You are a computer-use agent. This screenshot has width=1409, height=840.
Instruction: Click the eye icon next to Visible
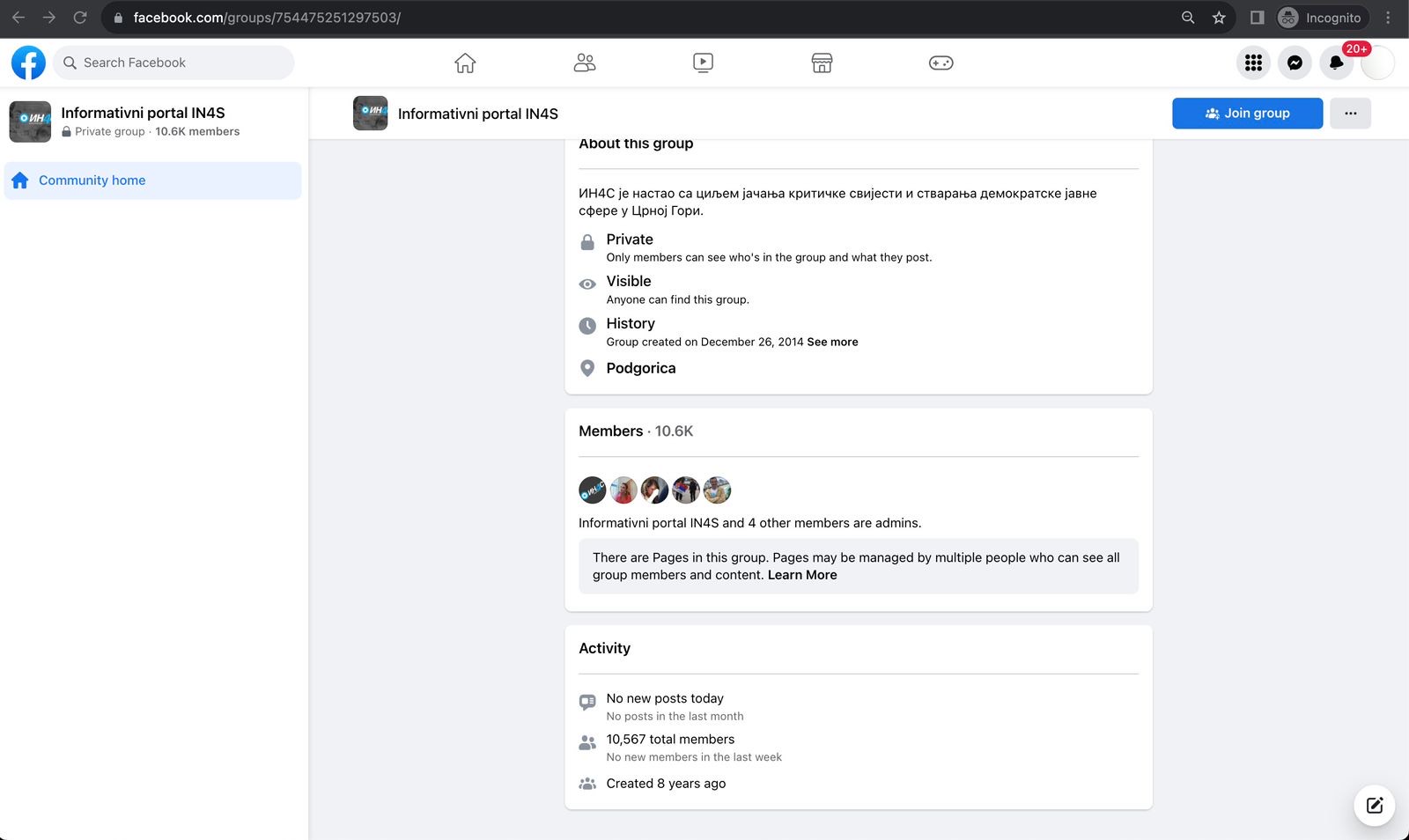click(587, 284)
